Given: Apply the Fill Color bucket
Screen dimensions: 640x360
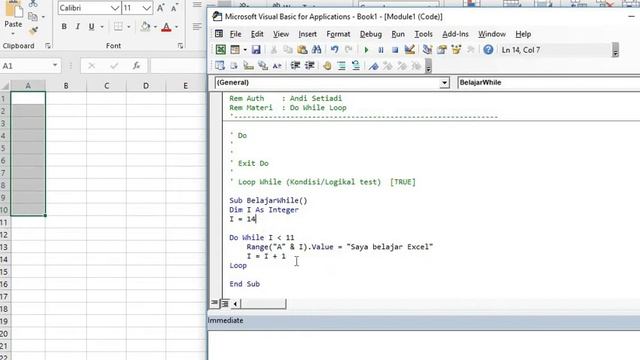Looking at the screenshot, I should [x=145, y=27].
